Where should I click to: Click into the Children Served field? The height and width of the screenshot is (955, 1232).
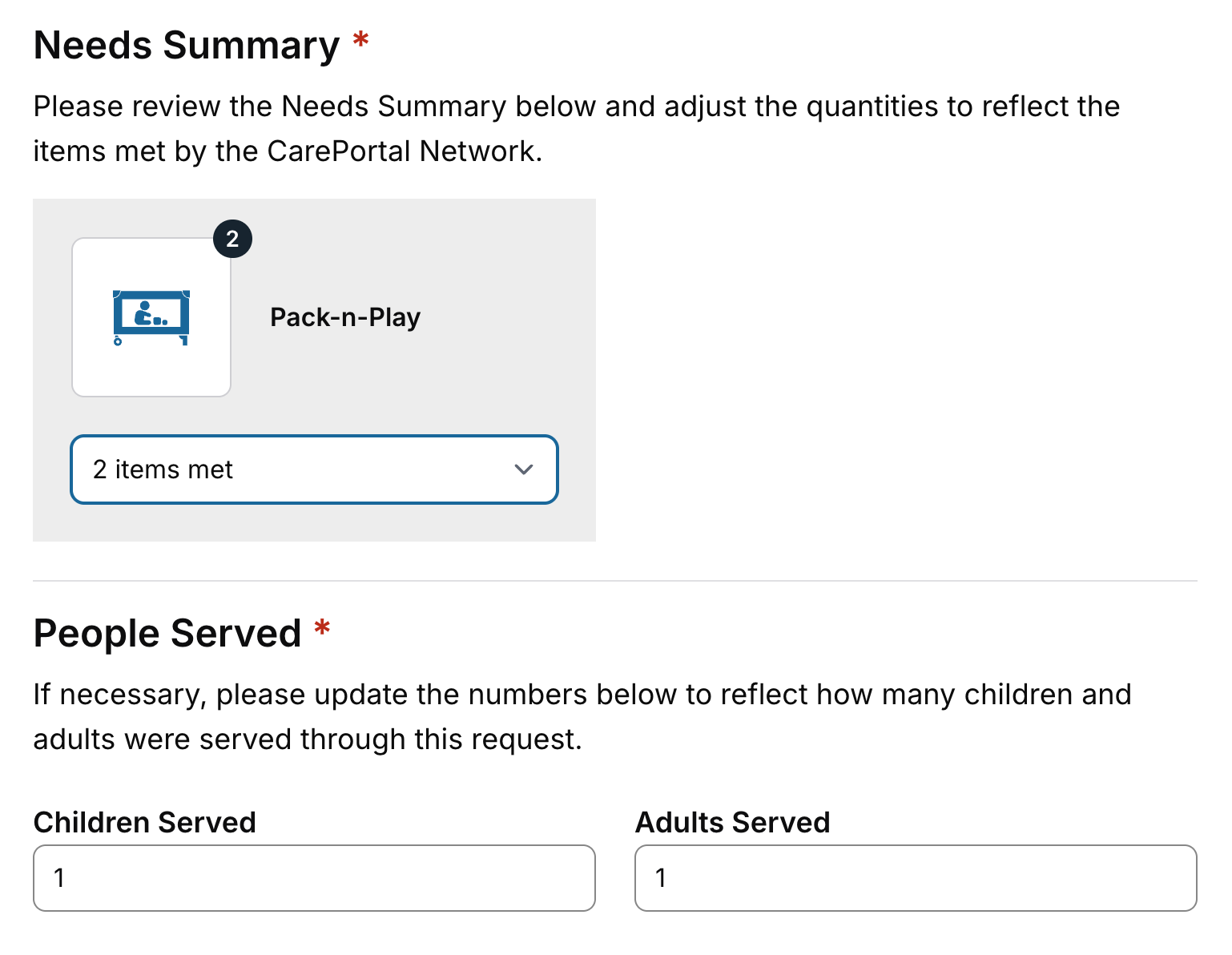click(314, 878)
